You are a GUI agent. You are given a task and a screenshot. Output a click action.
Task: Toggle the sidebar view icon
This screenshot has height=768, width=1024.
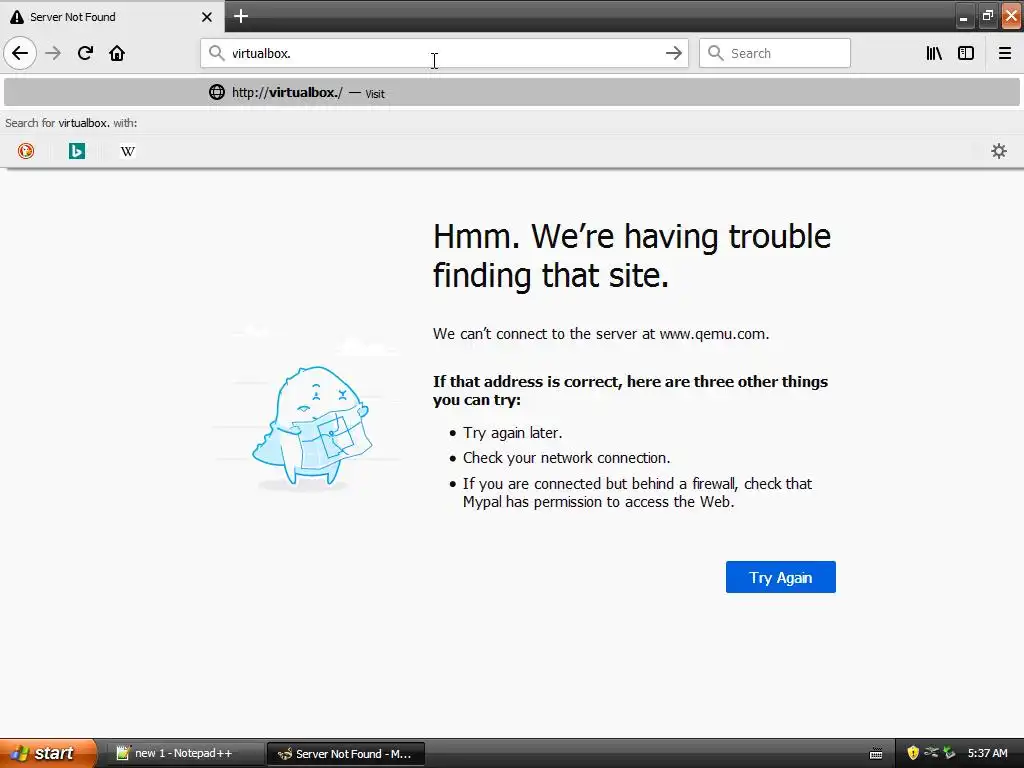click(x=966, y=53)
